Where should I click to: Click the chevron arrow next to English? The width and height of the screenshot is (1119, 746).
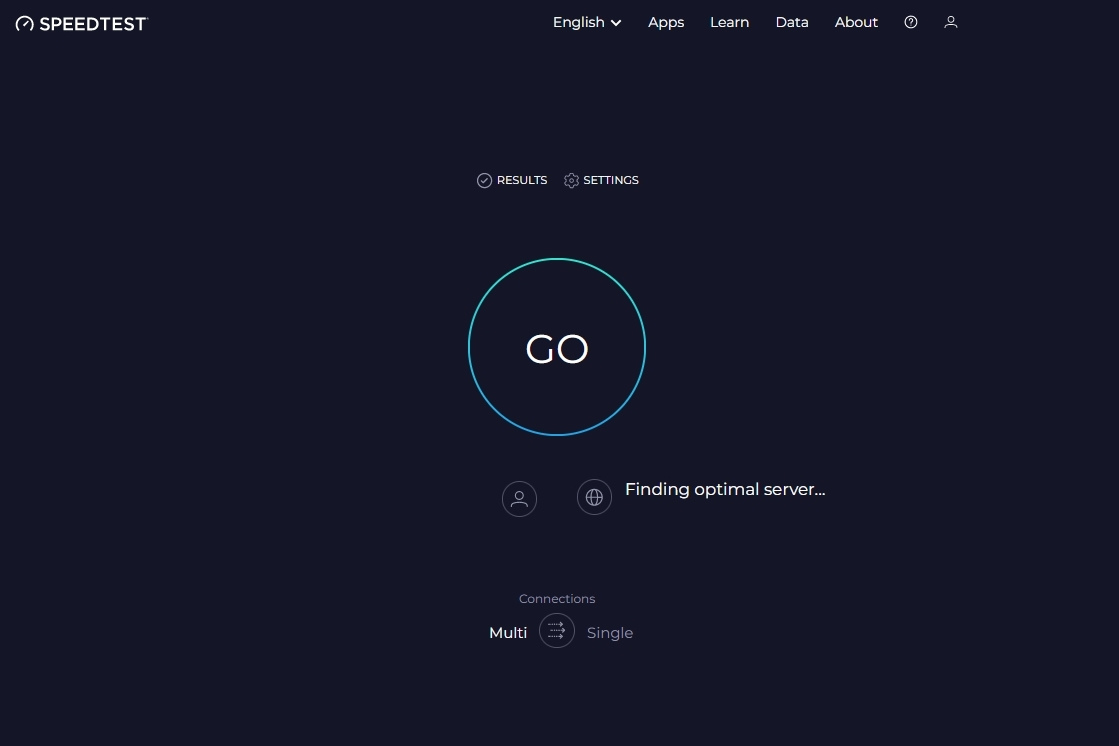[616, 23]
